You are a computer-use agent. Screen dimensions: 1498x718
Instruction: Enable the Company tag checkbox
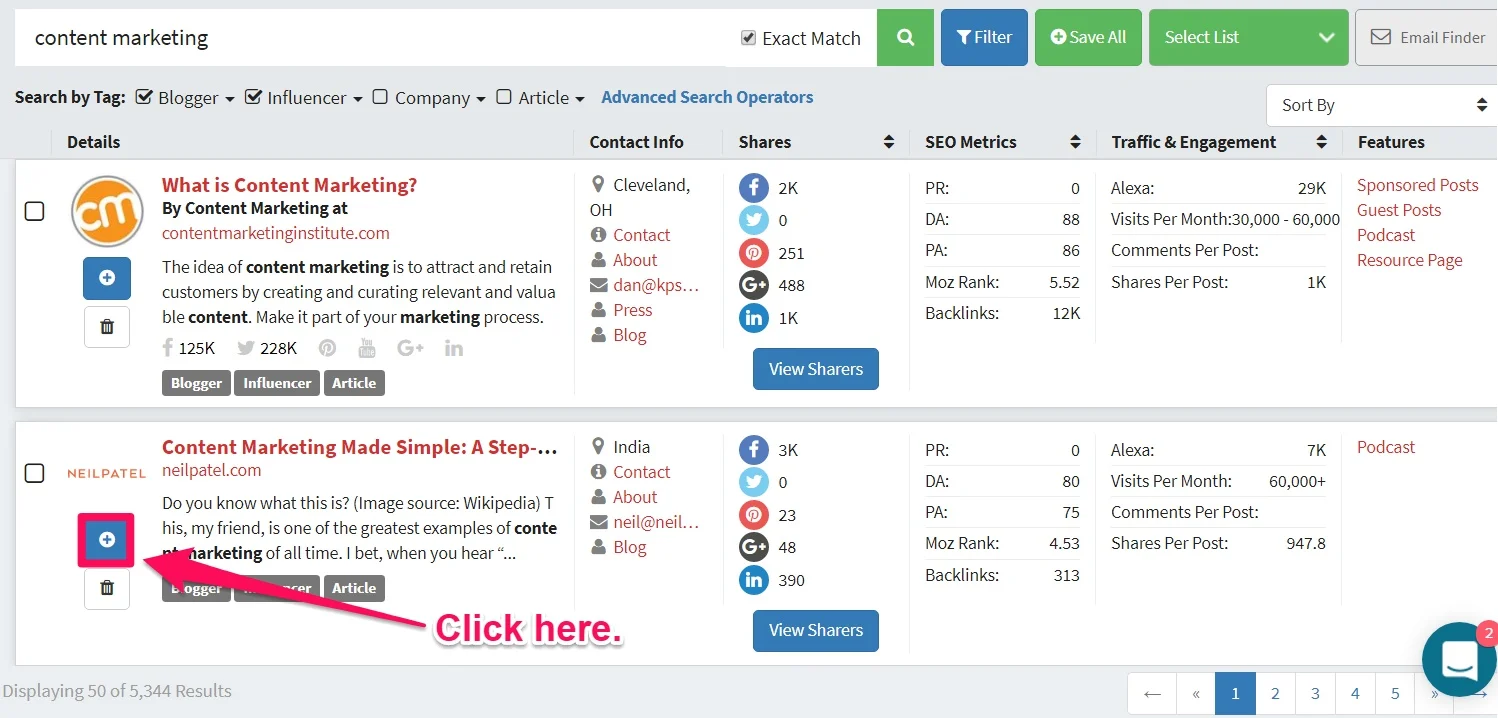click(380, 97)
